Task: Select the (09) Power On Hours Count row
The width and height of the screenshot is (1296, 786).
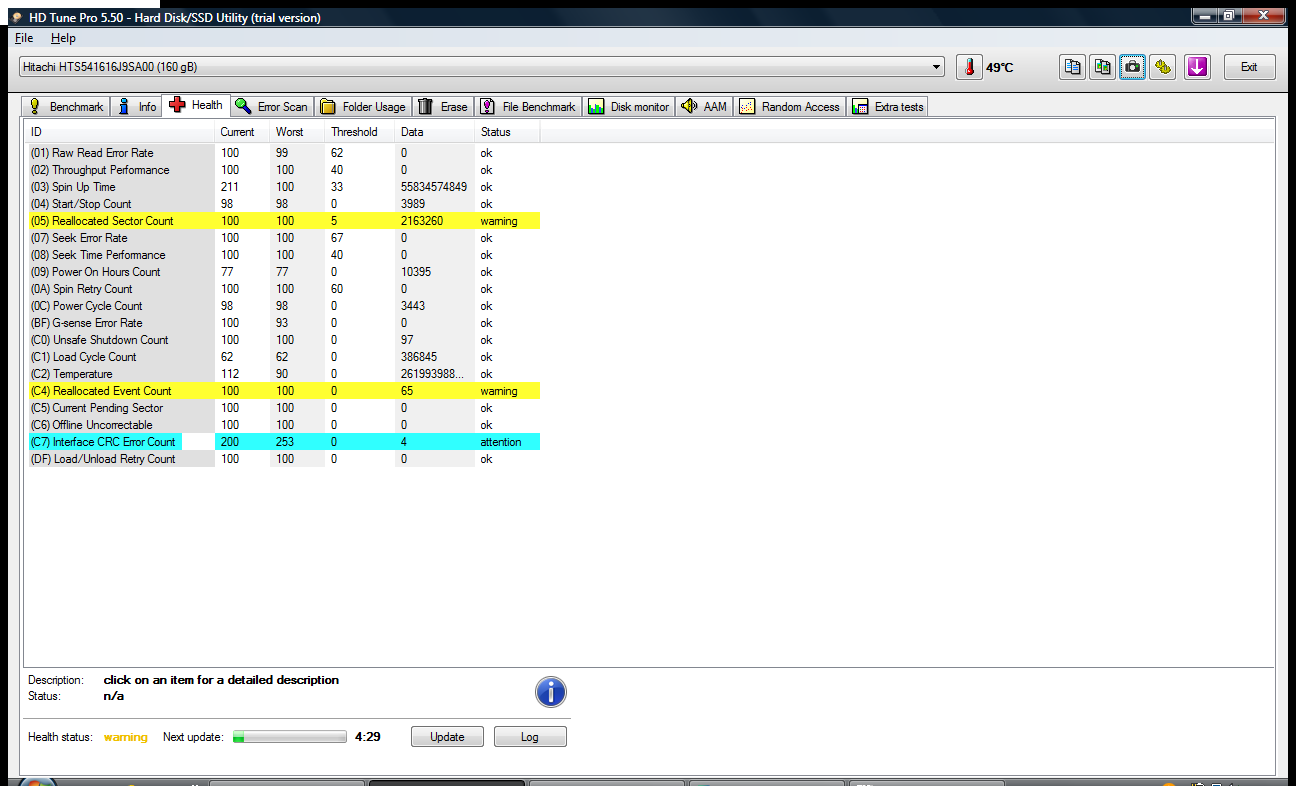Action: pos(283,272)
